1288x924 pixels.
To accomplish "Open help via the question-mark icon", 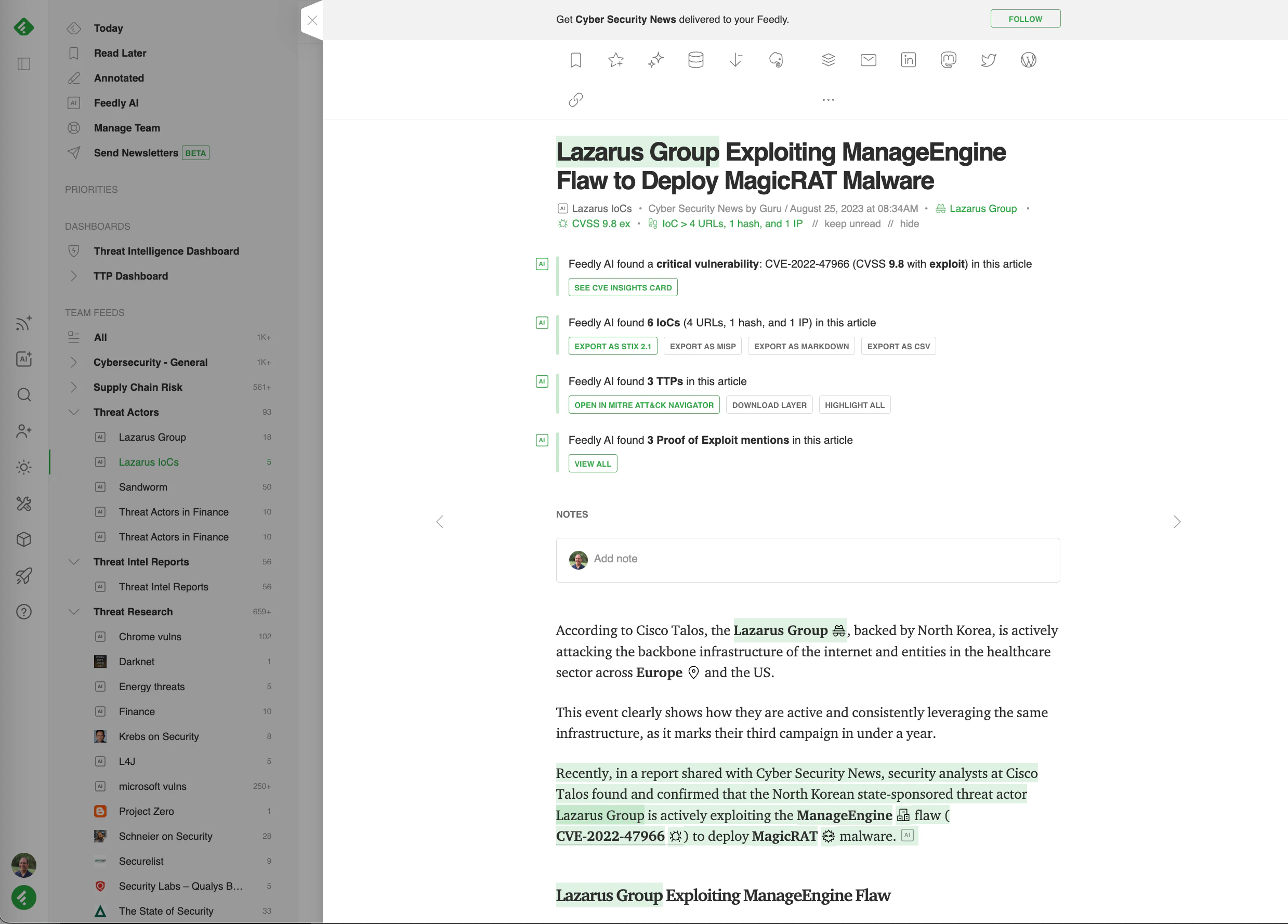I will tap(23, 612).
